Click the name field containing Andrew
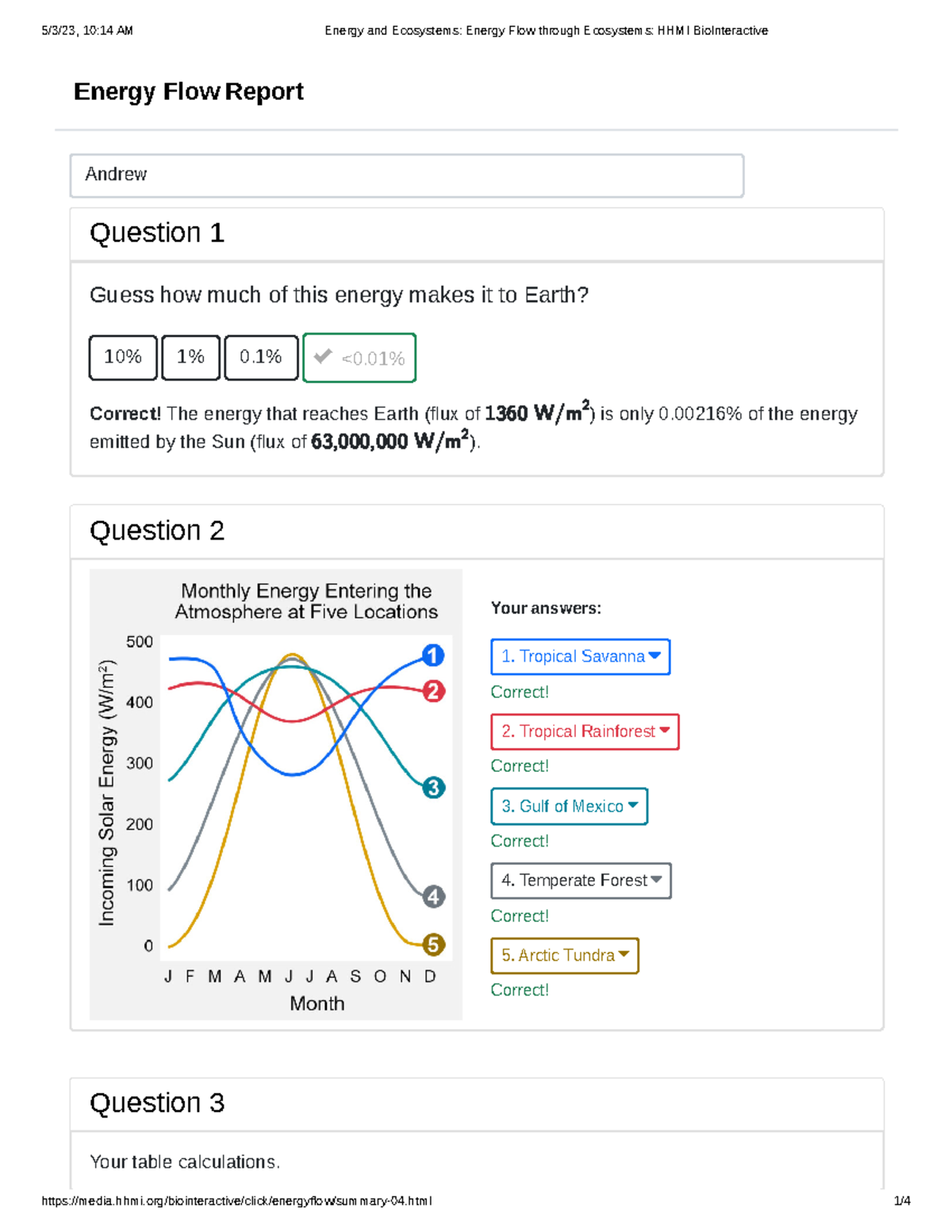952x1232 pixels. (x=406, y=175)
